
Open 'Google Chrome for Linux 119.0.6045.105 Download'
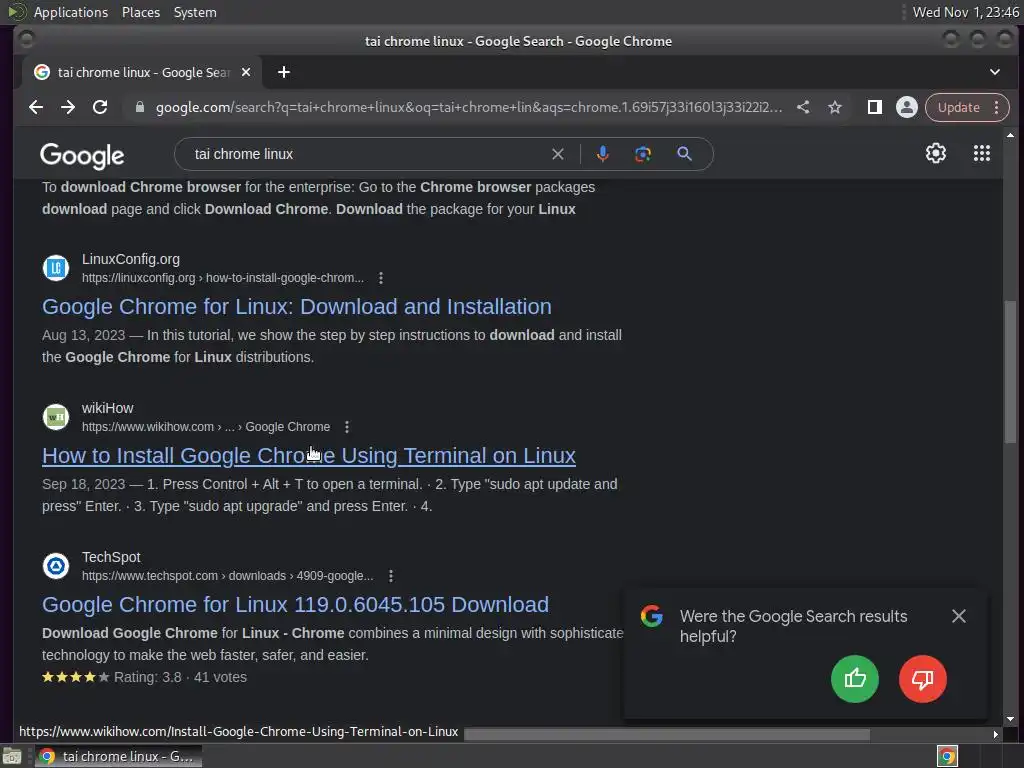pos(295,605)
